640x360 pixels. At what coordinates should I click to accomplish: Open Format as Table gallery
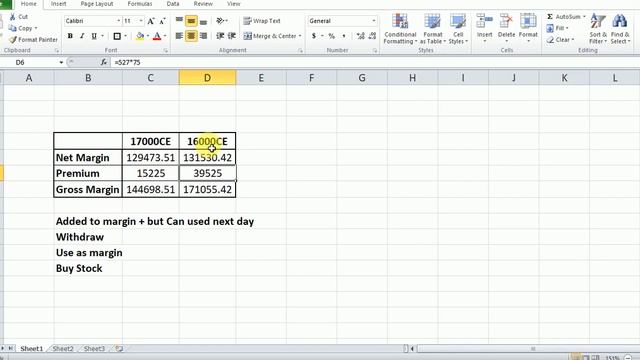pos(433,29)
